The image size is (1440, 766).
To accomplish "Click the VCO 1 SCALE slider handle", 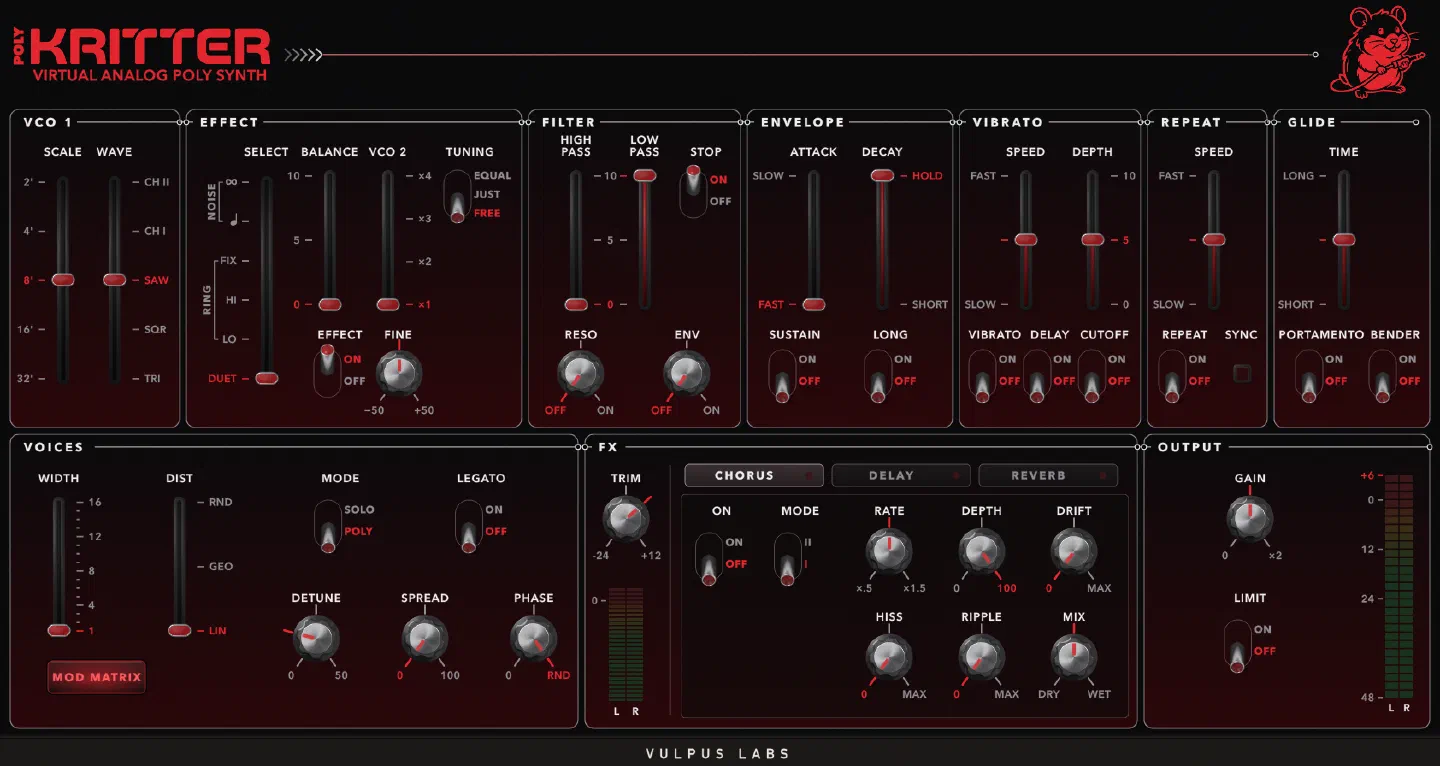I will [63, 280].
